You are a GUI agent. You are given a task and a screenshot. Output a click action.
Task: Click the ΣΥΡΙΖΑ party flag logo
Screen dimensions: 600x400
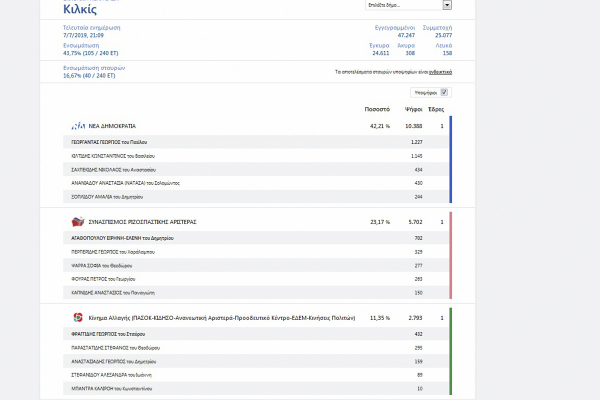[77, 221]
